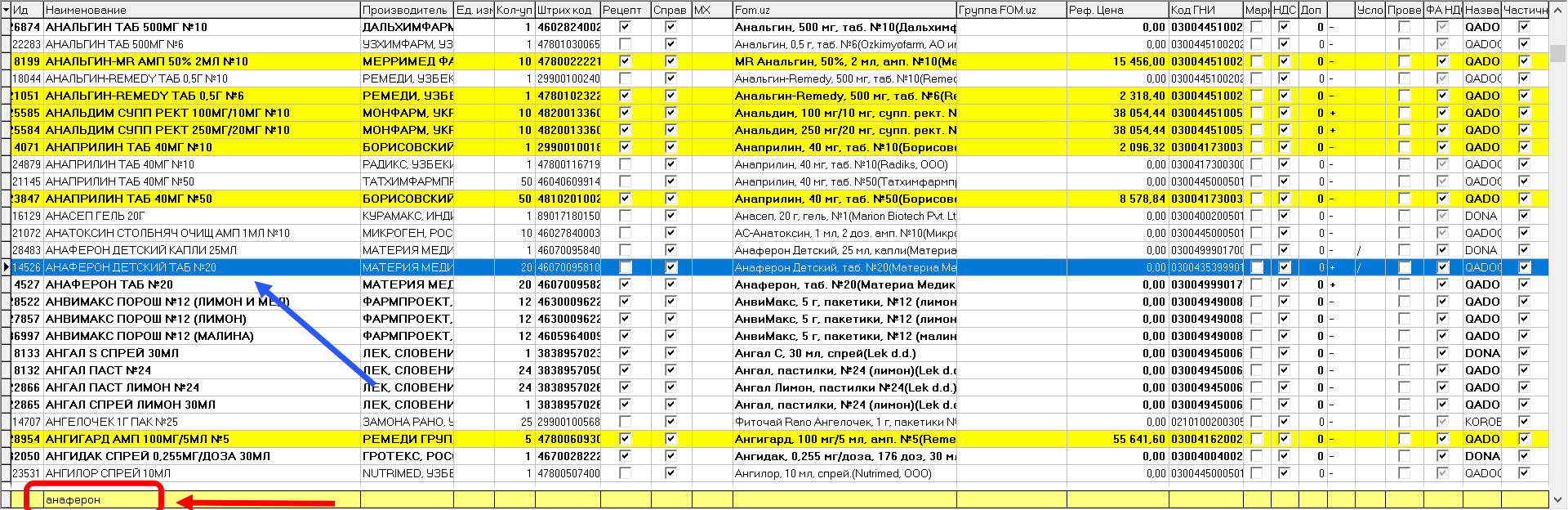This screenshot has height=510, width=1568.
Task: Toggle Прове checkbox for АНГАЛ ПАСТ №24 row
Action: (1405, 370)
